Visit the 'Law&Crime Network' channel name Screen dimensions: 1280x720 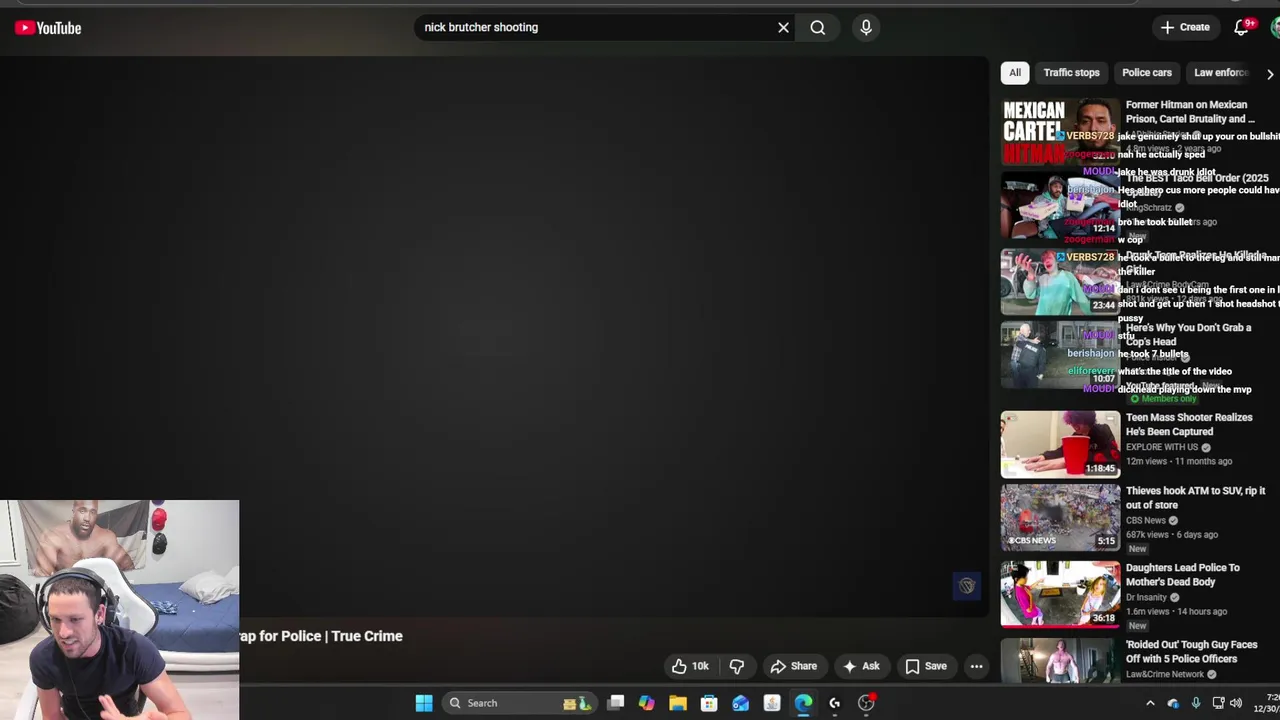click(x=1166, y=675)
